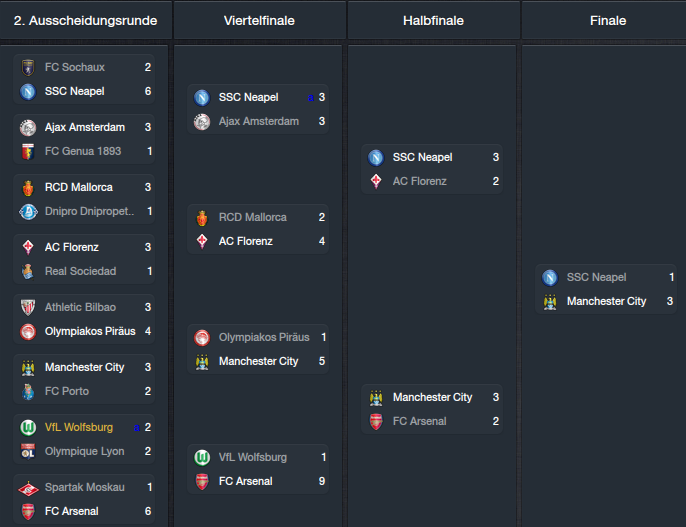Click the RCD Mallorca Viertelfinale score 2
686x527 pixels.
tap(322, 217)
